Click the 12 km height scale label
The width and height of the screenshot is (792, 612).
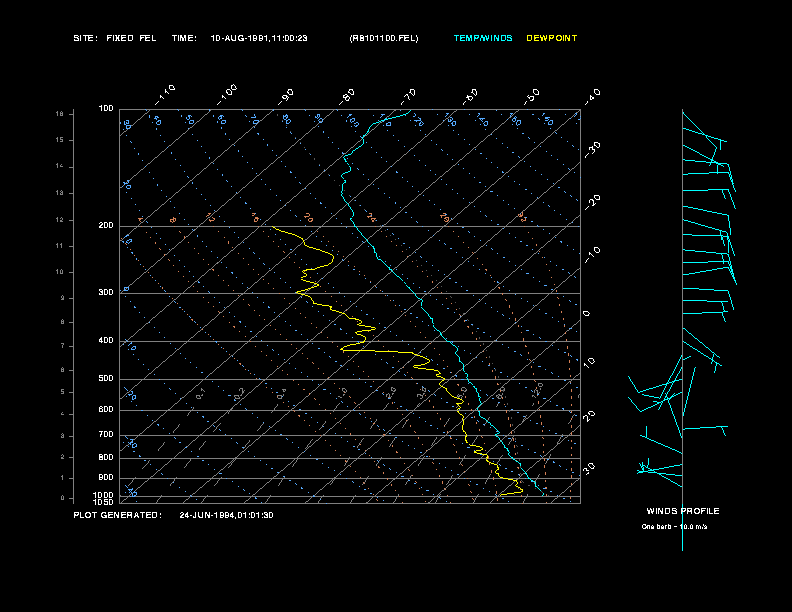(60, 220)
